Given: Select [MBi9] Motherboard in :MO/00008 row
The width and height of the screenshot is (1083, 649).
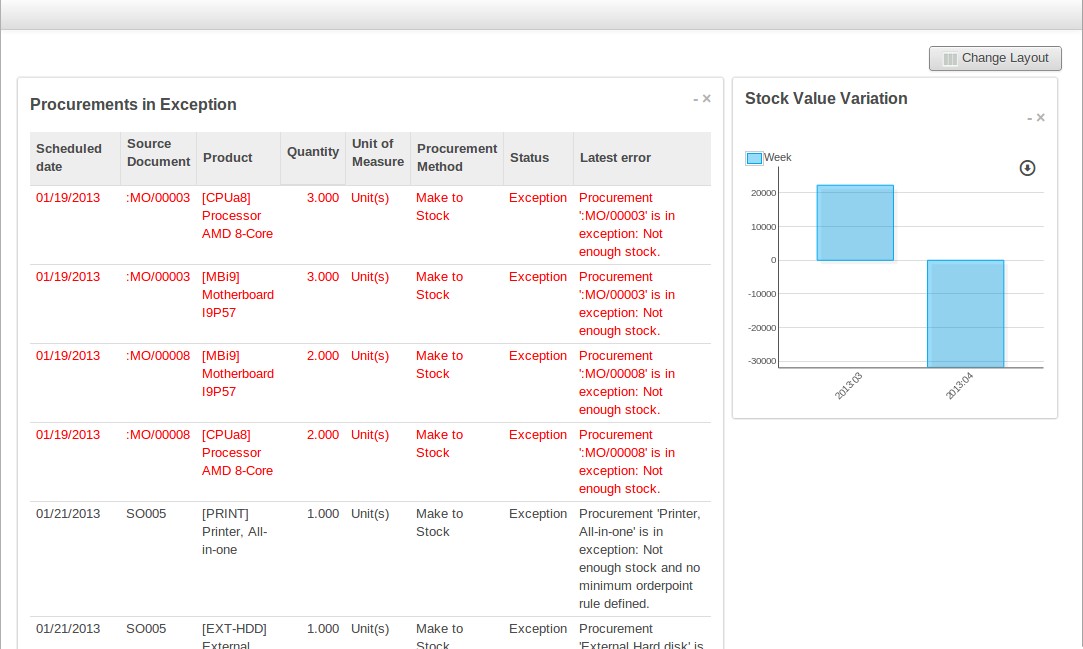Looking at the screenshot, I should point(238,374).
